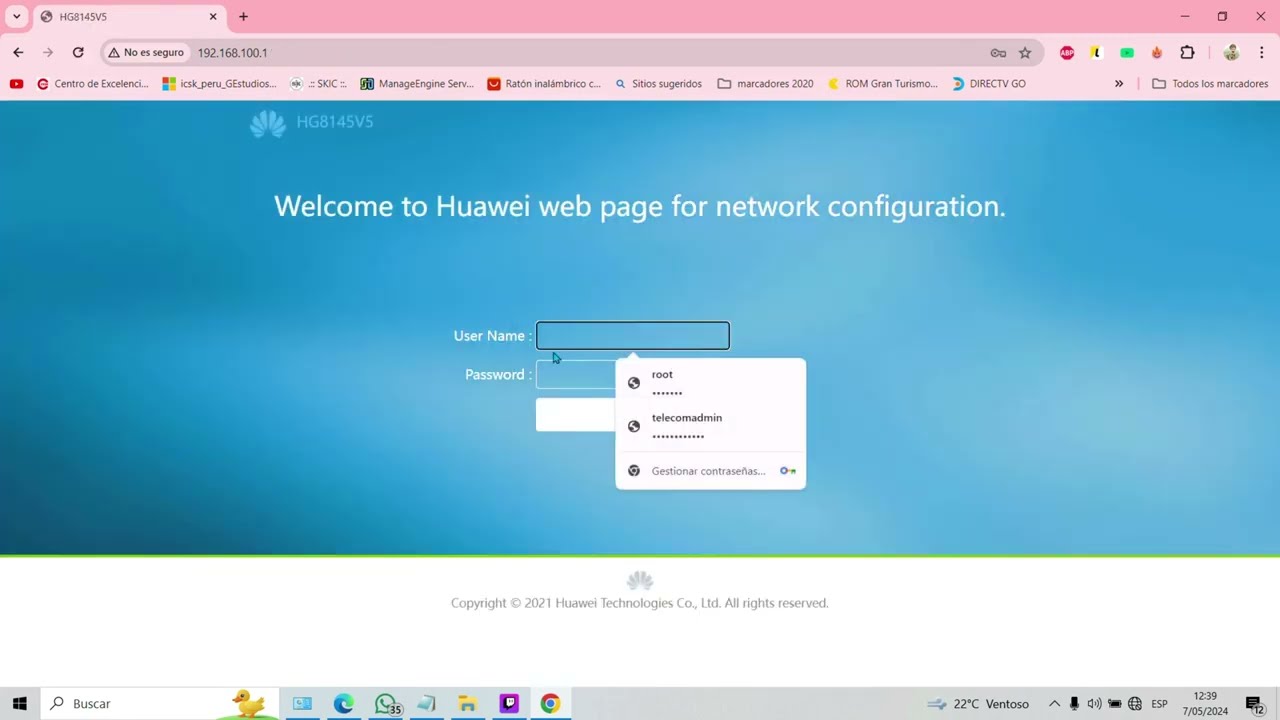1280x720 pixels.
Task: Open the first taskbar app with blue monitor icon
Action: pos(302,704)
